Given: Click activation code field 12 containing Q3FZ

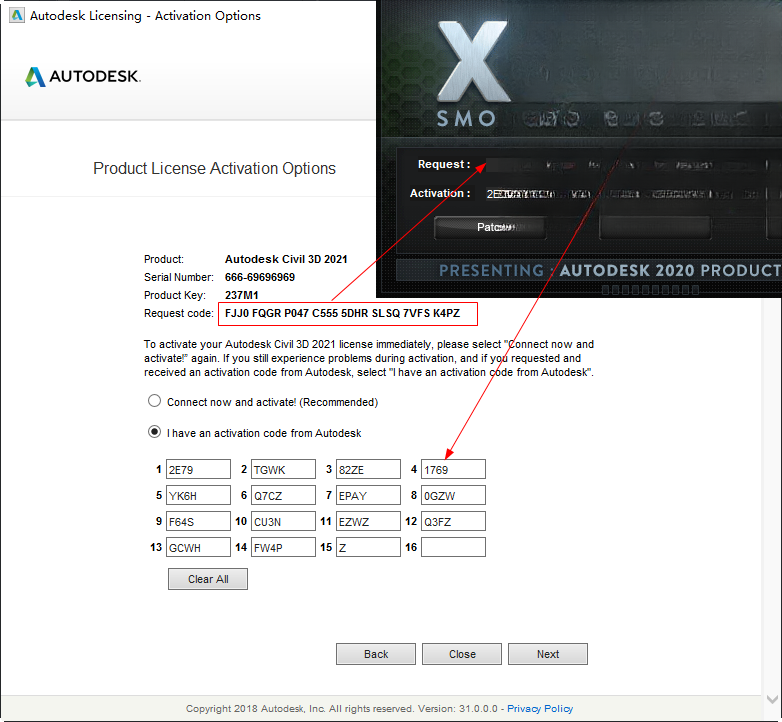Looking at the screenshot, I should tap(453, 521).
